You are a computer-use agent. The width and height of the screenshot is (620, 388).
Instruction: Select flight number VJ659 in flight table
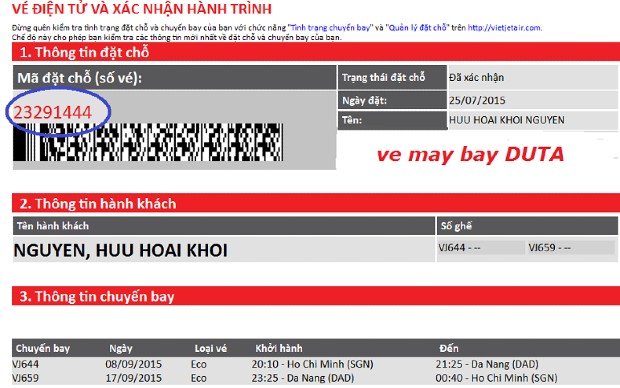tap(26, 378)
